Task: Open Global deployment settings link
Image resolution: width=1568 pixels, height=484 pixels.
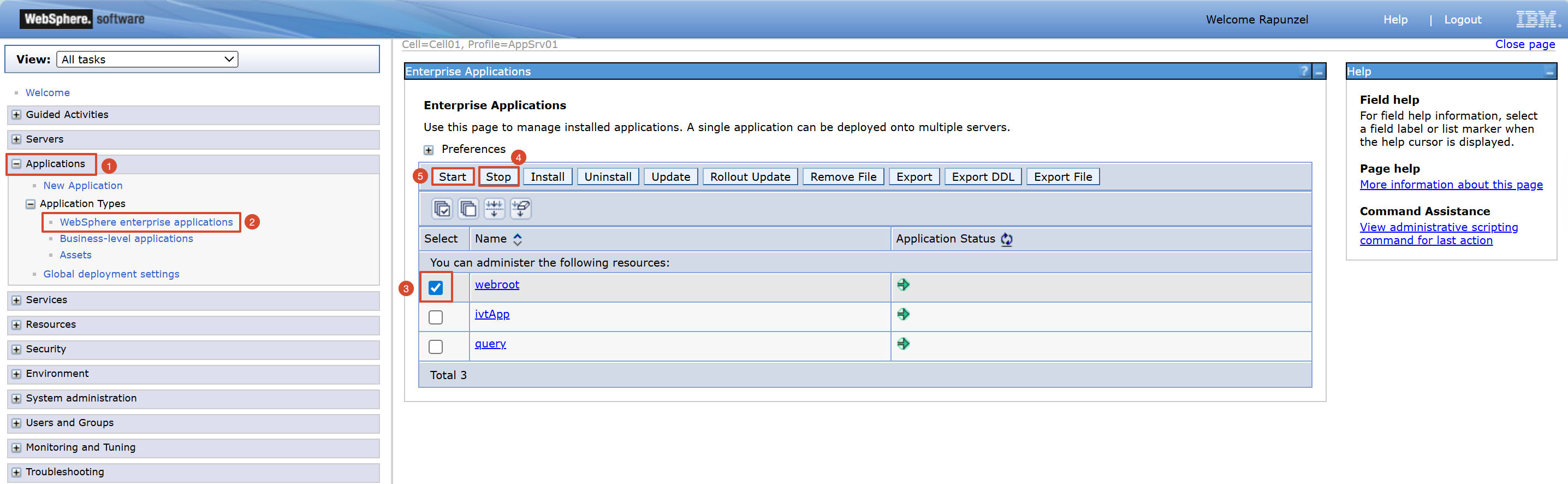Action: point(111,274)
